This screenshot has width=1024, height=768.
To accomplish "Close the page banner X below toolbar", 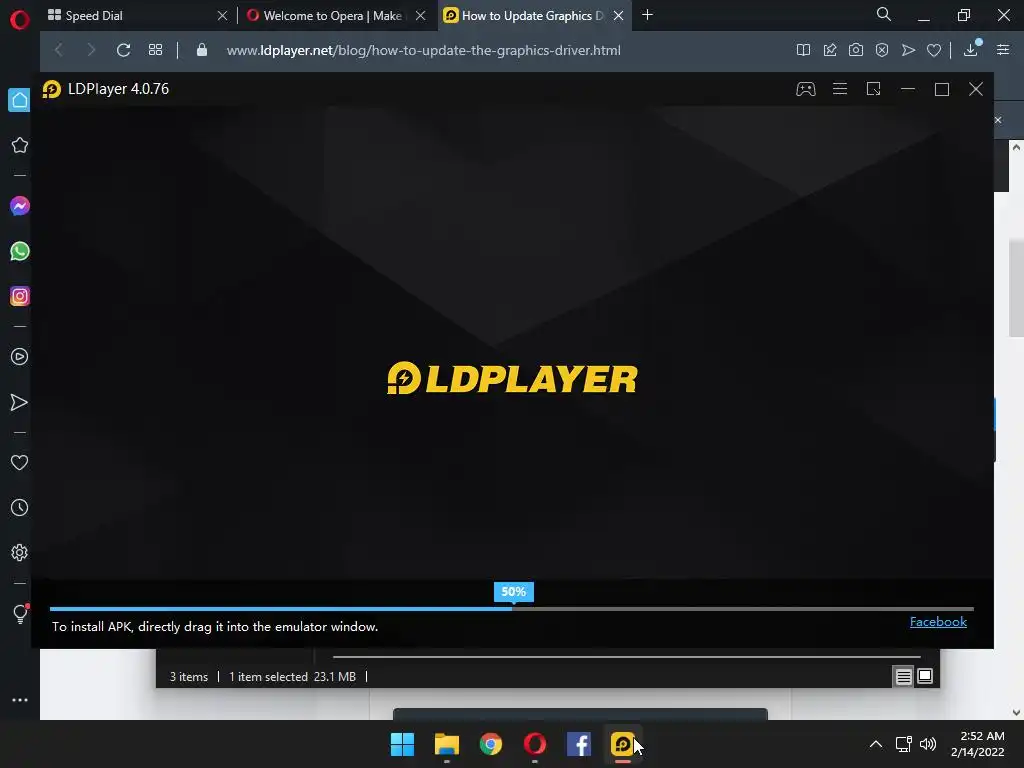I will pyautogui.click(x=998, y=120).
